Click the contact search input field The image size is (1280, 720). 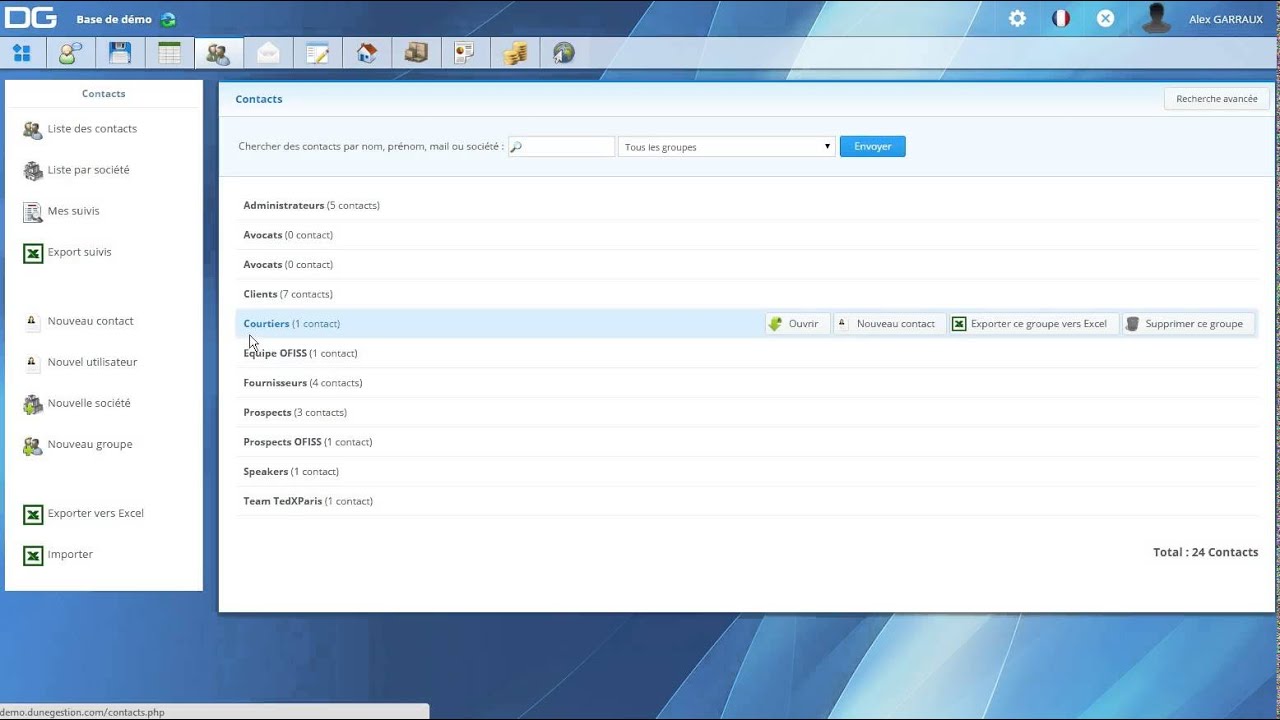coord(562,147)
